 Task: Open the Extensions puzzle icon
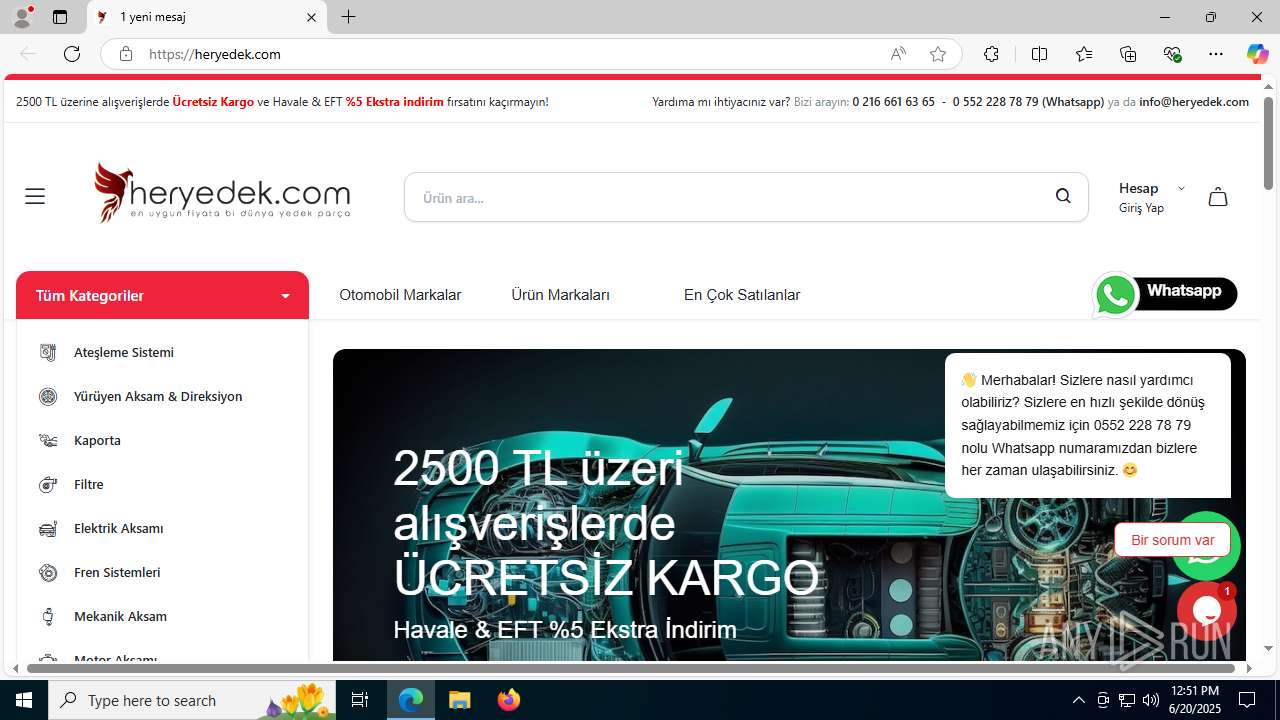pyautogui.click(x=991, y=54)
